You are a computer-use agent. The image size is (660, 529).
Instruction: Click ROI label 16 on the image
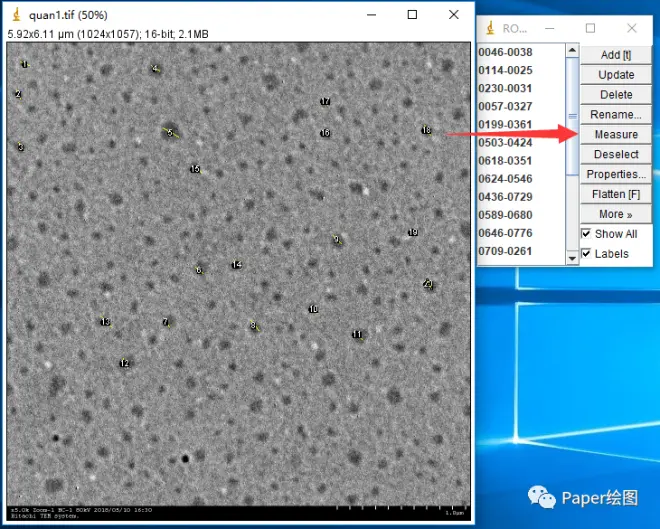pos(325,133)
